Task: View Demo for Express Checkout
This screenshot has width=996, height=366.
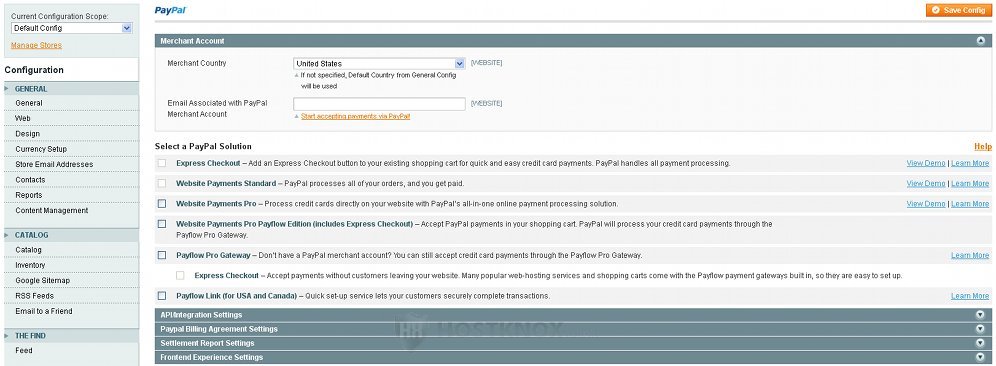Action: click(x=925, y=163)
